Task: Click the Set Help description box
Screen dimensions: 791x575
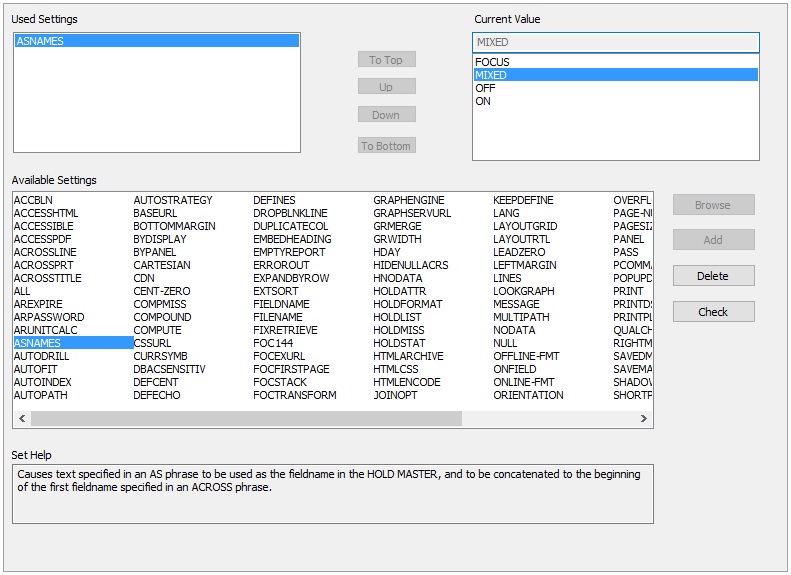Action: click(x=332, y=493)
